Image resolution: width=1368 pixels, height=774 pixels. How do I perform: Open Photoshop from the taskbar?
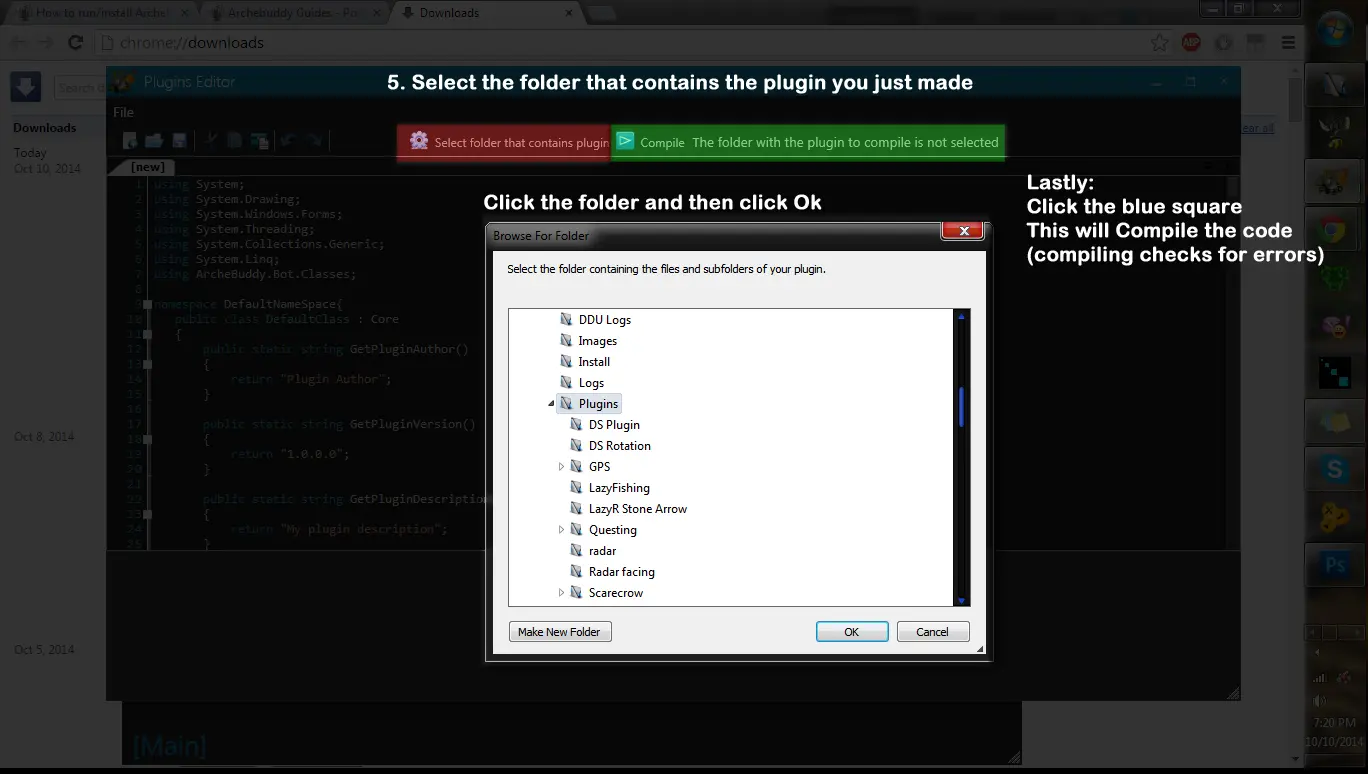1334,565
